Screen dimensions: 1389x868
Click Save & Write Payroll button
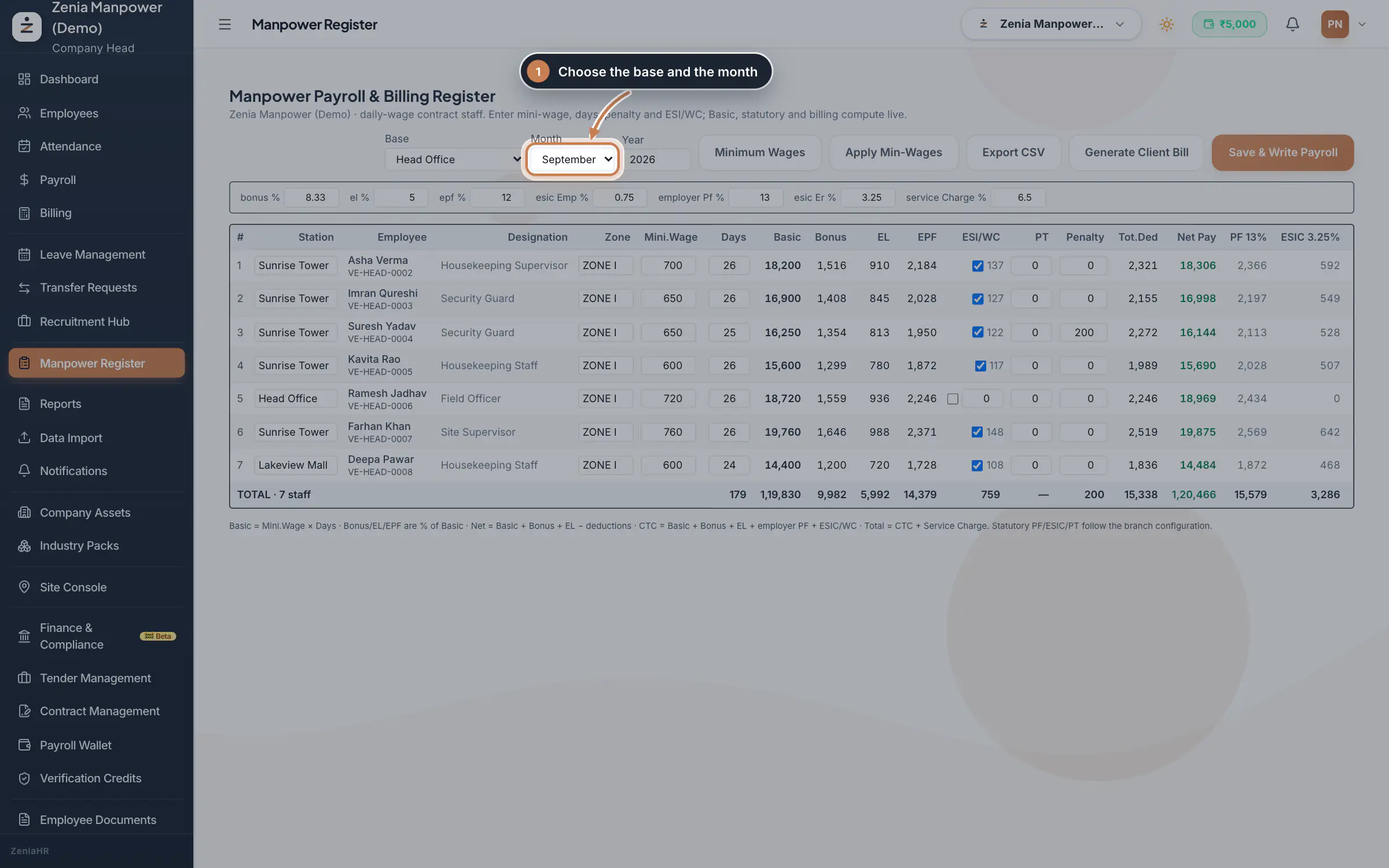click(x=1283, y=152)
